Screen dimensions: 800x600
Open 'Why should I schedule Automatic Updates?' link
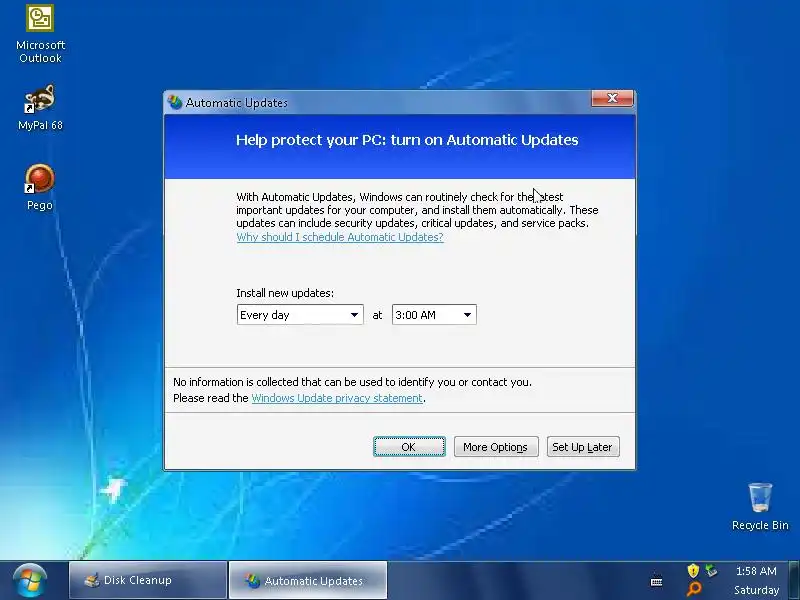(x=340, y=237)
